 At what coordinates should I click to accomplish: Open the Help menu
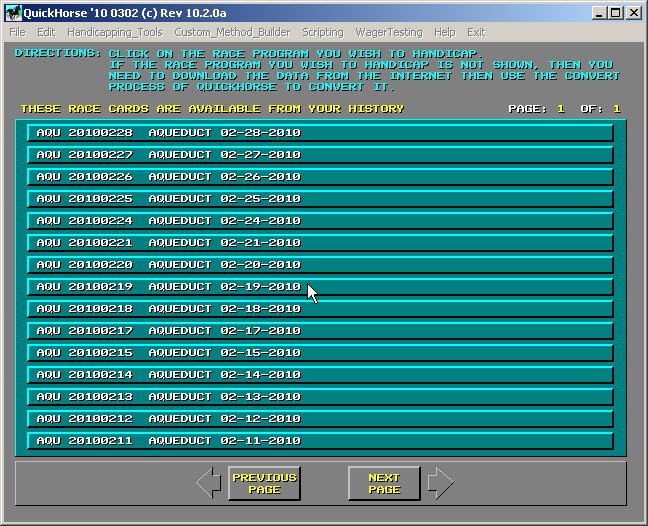pos(444,33)
